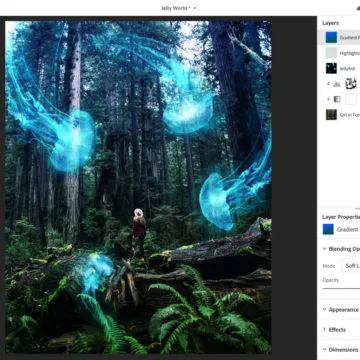
Task: Select the half-tone adjustment layer icon
Action: coord(337,99)
